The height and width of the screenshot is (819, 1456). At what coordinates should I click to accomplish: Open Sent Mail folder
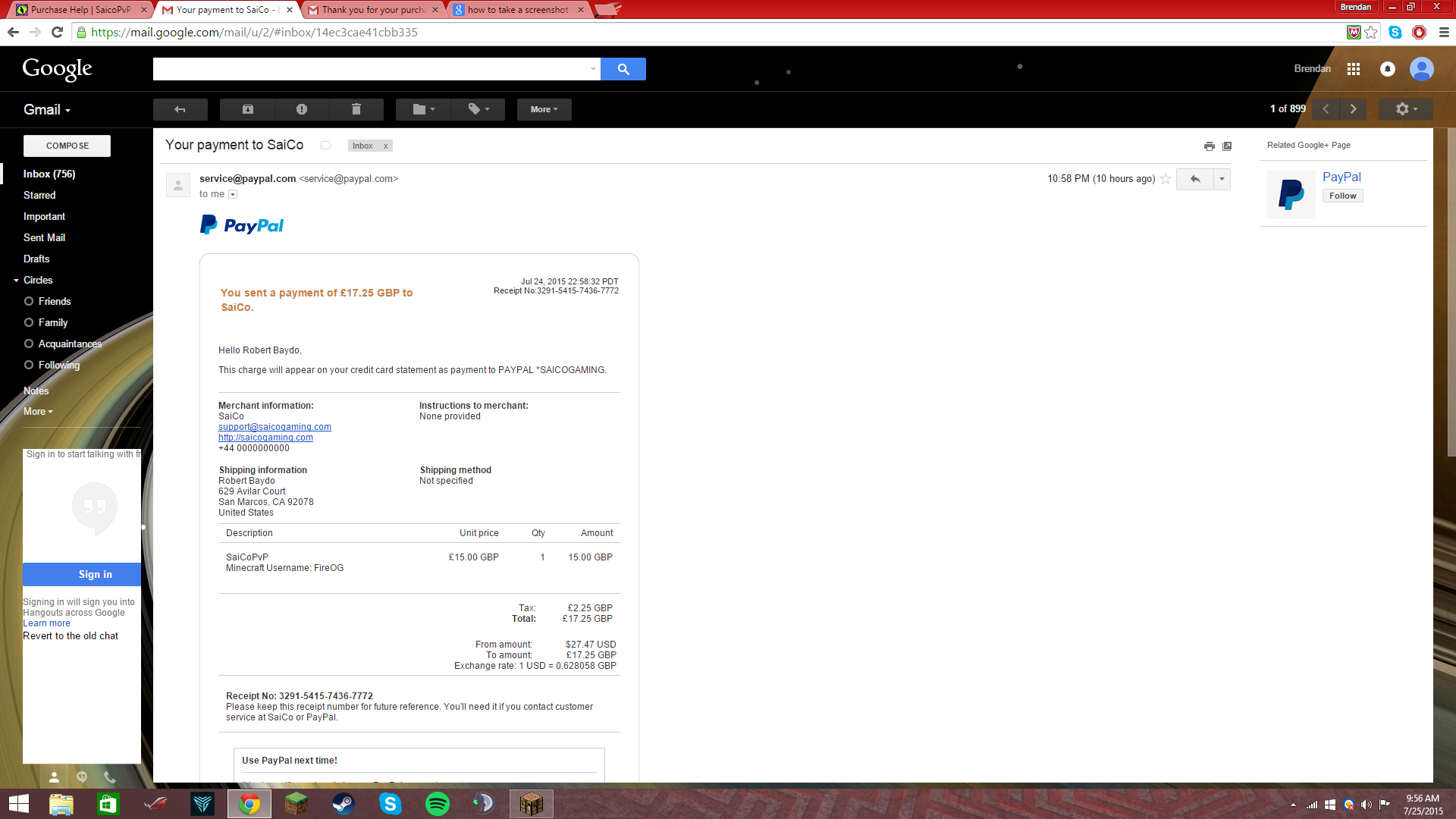point(44,237)
